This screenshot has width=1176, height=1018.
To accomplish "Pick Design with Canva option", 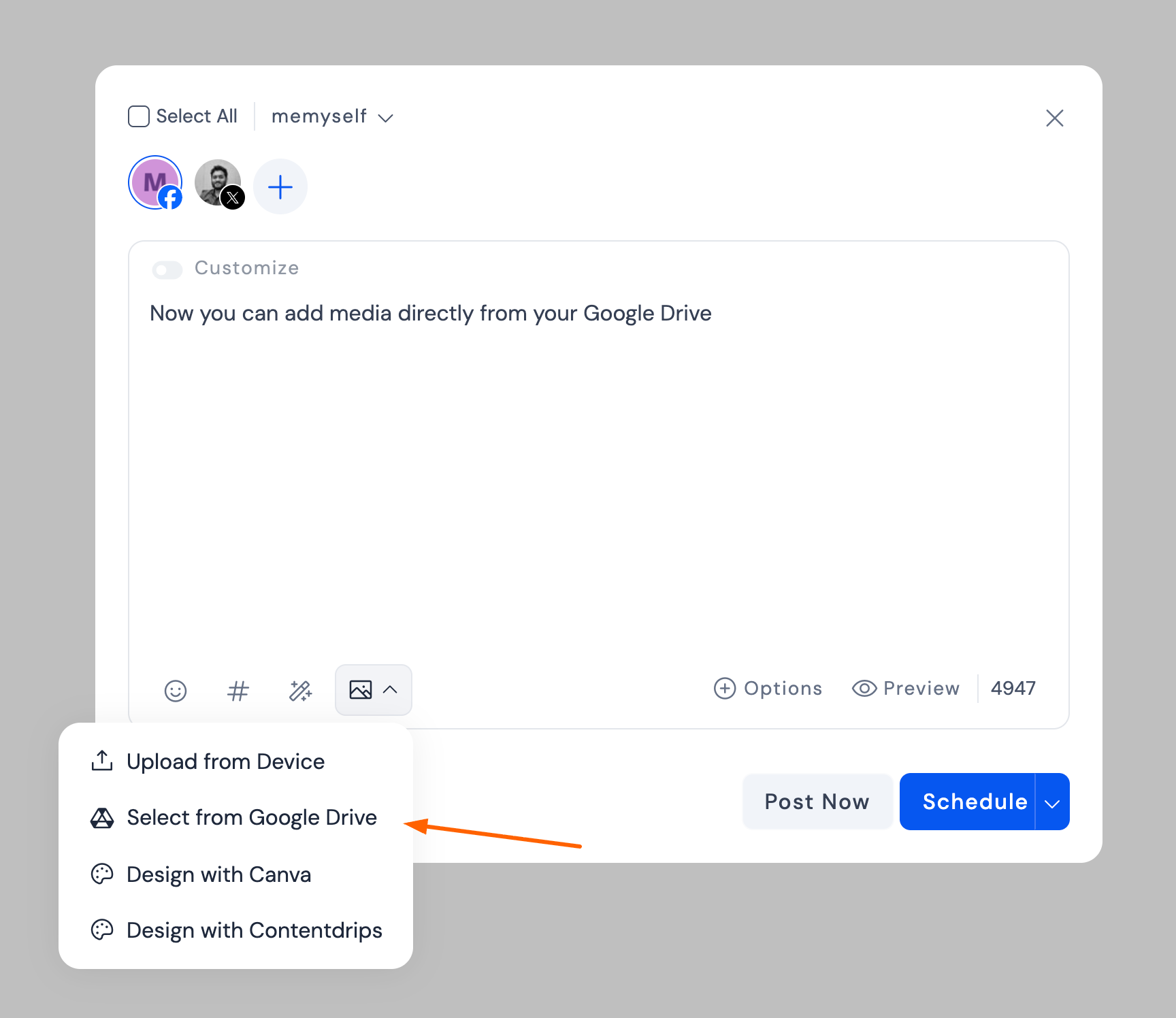I will pyautogui.click(x=218, y=874).
